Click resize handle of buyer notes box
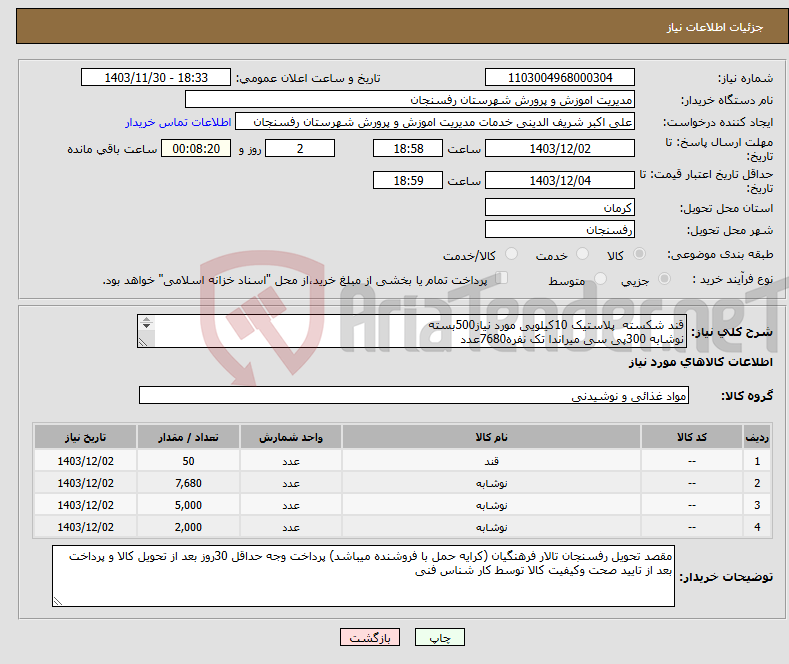Screen dimensions: 789x664 (58, 601)
